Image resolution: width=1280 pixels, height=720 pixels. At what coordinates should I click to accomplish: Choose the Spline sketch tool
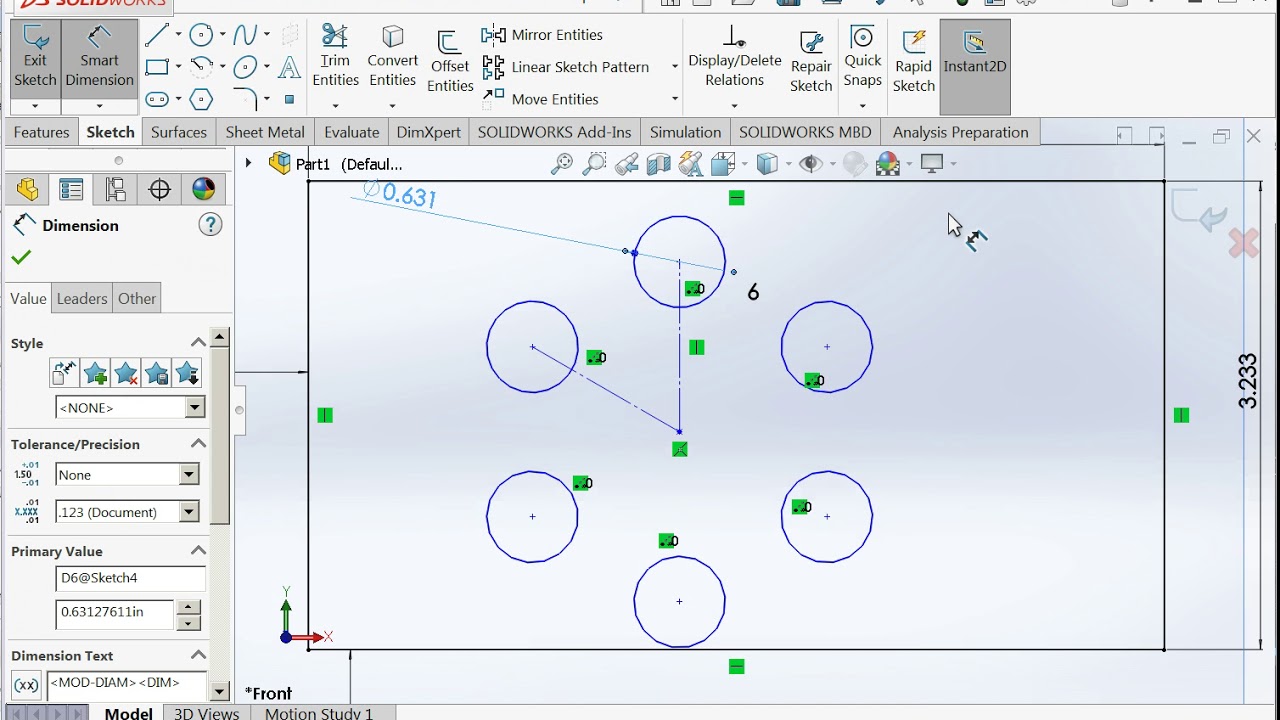245,36
